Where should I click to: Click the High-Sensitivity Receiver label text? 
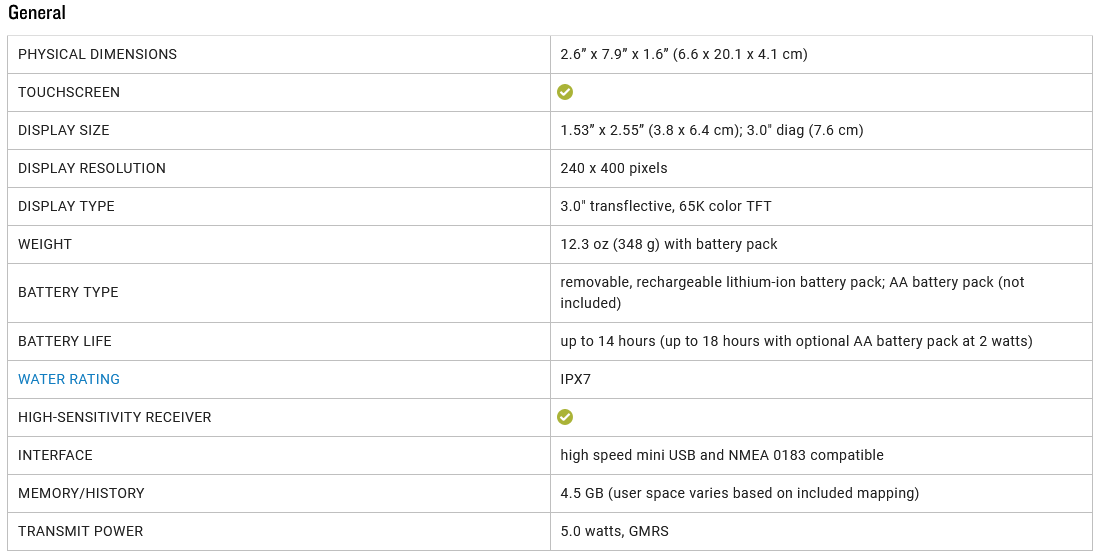click(115, 417)
